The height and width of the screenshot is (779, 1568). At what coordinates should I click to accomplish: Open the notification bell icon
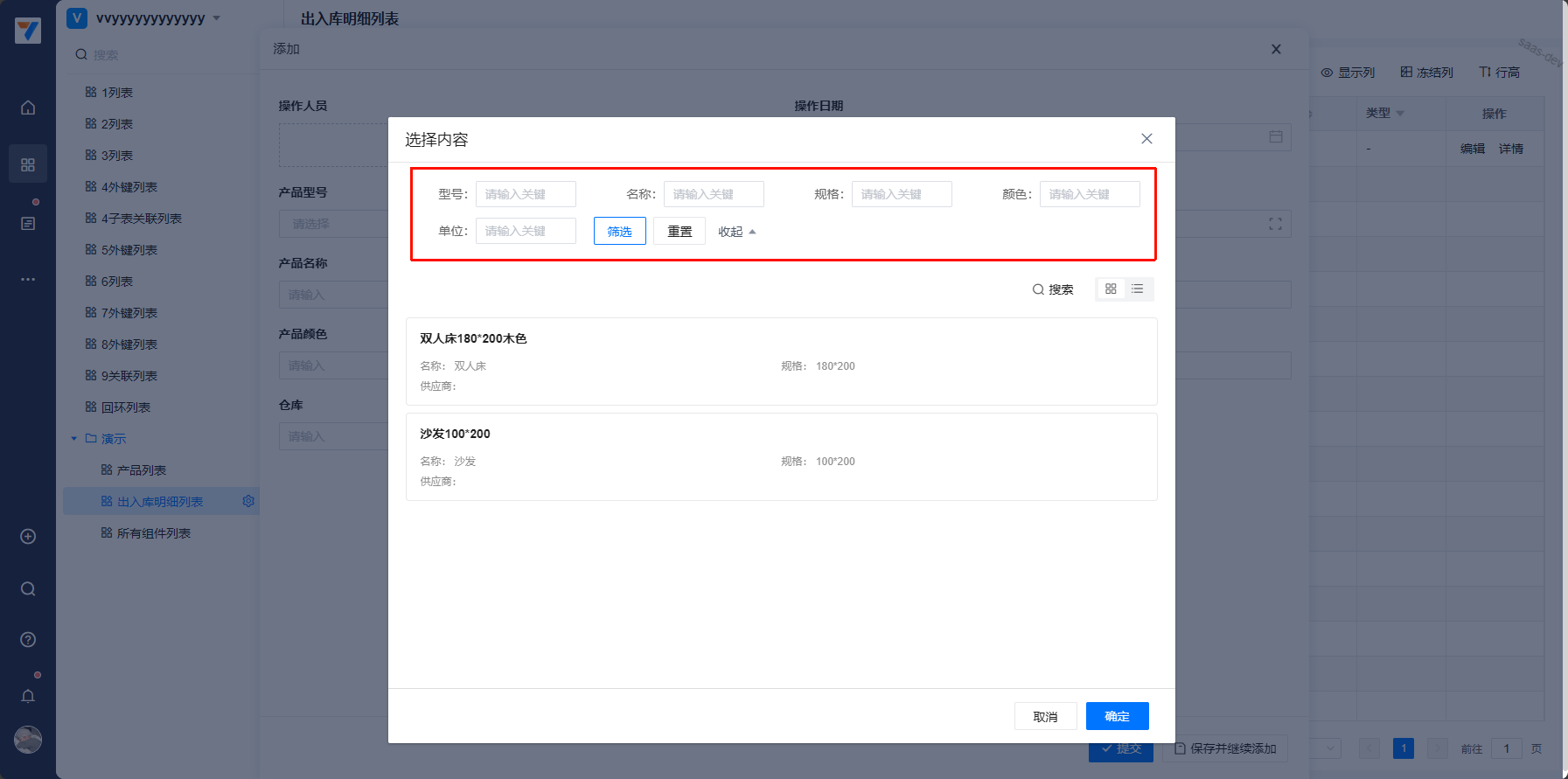tap(28, 696)
